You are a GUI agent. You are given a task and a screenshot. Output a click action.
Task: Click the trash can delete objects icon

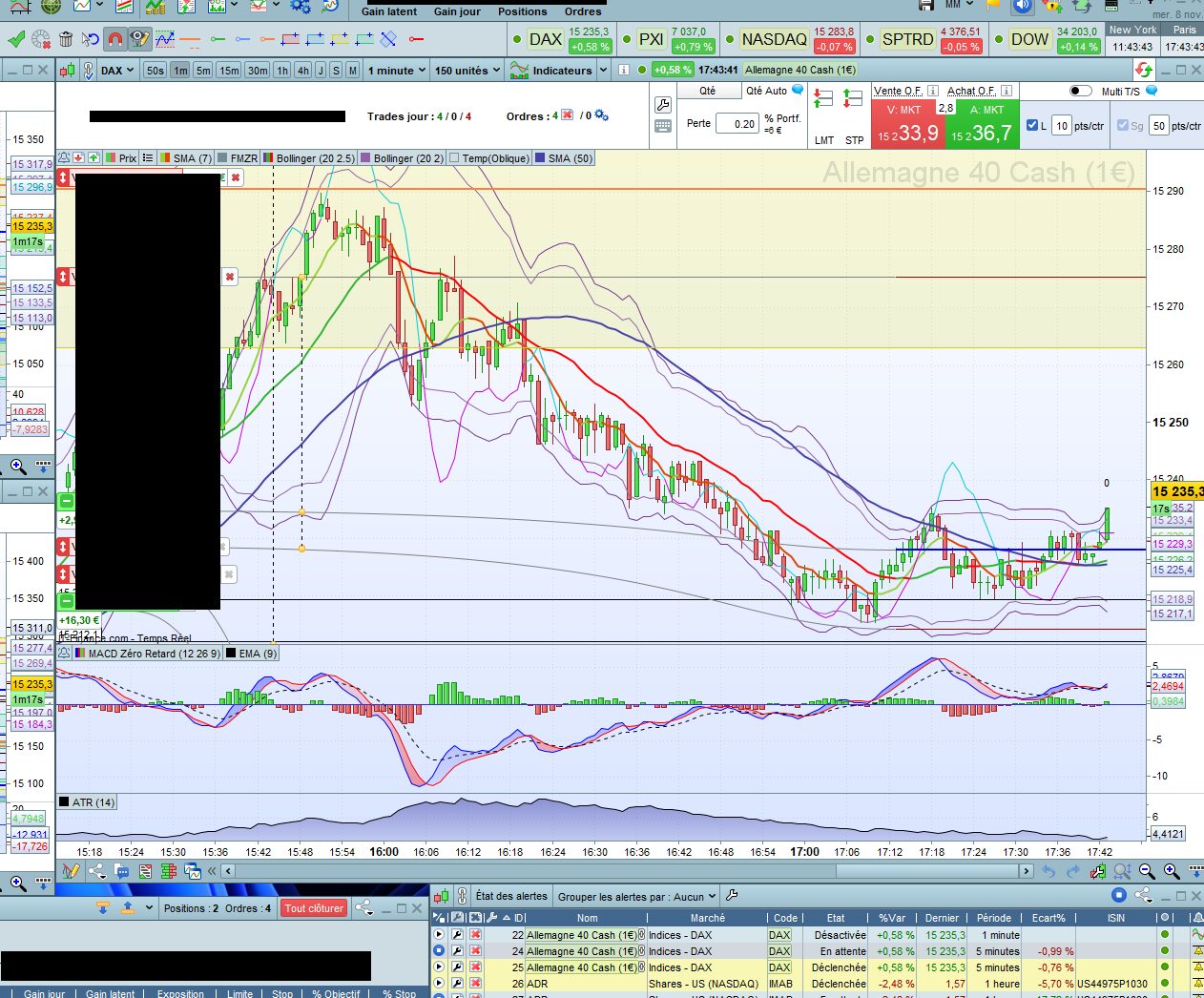tap(66, 39)
